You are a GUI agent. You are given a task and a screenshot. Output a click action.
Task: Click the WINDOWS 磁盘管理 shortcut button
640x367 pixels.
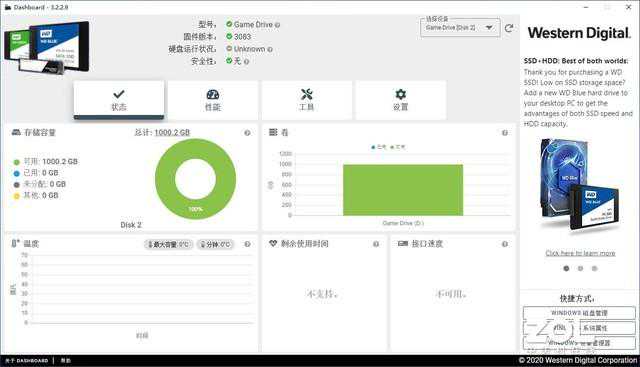coord(579,313)
